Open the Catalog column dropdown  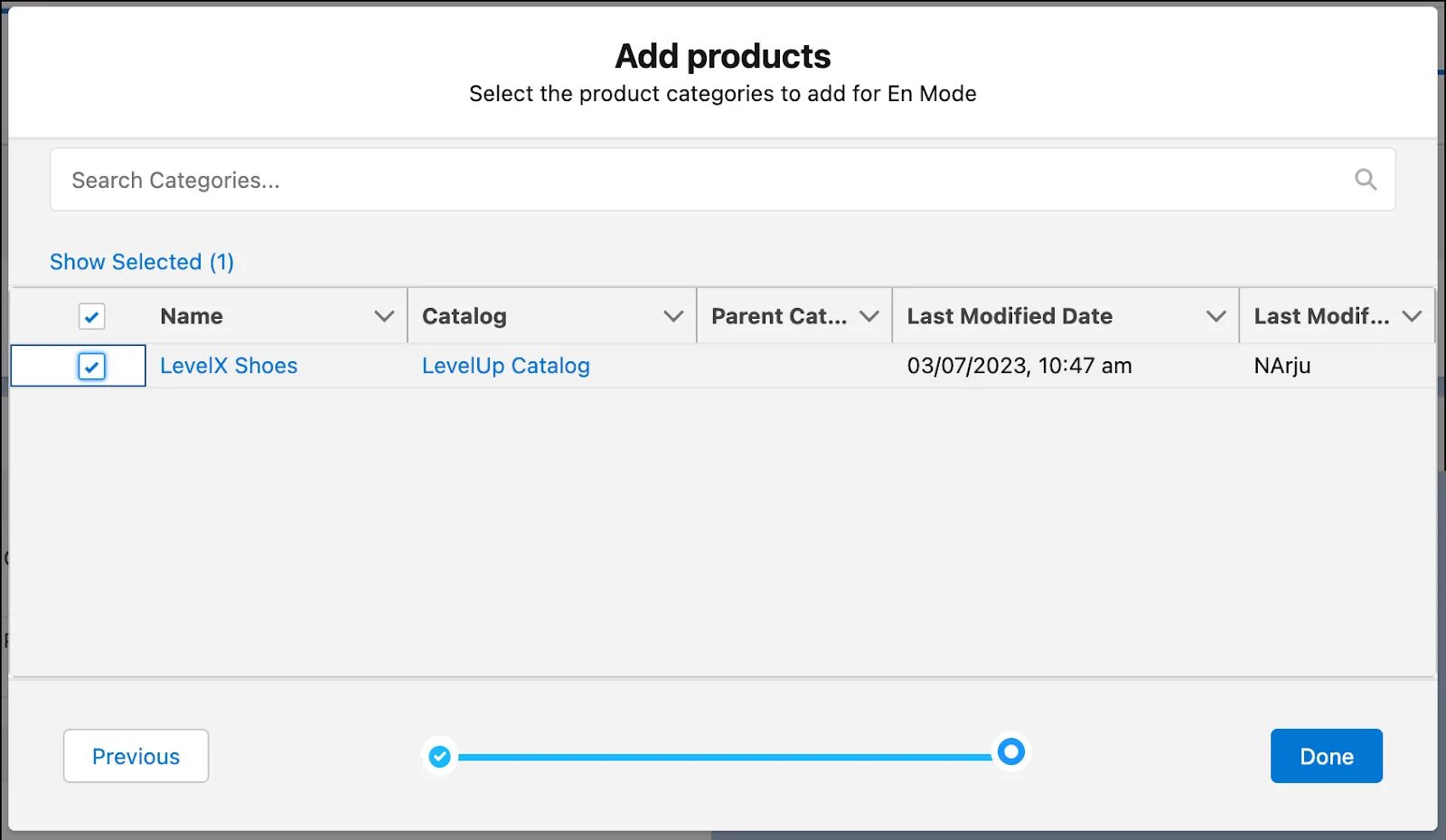click(672, 316)
